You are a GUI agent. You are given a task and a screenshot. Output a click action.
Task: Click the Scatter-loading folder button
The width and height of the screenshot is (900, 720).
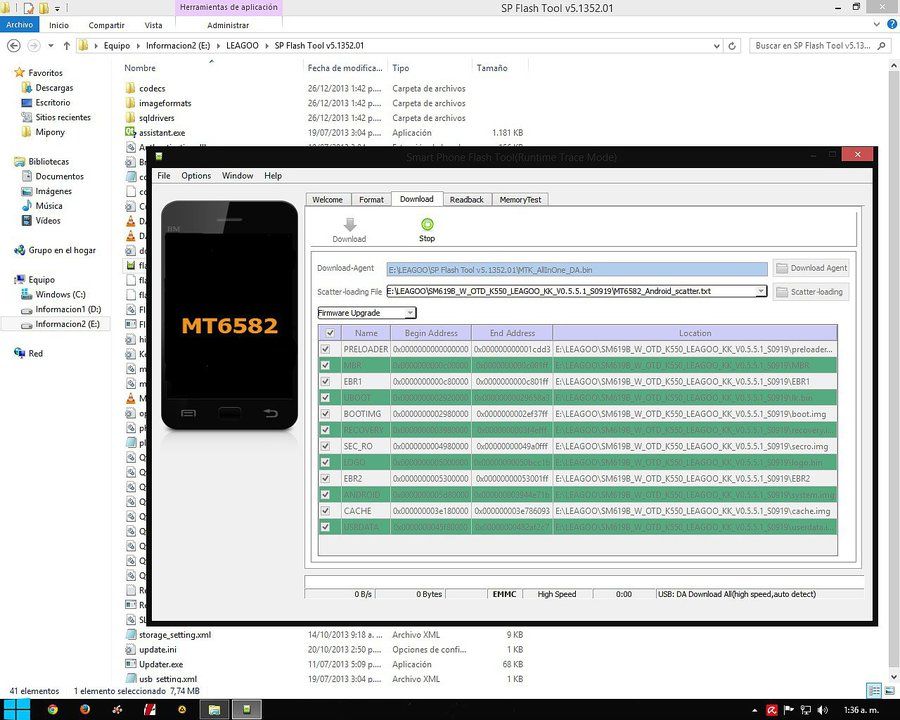(811, 292)
